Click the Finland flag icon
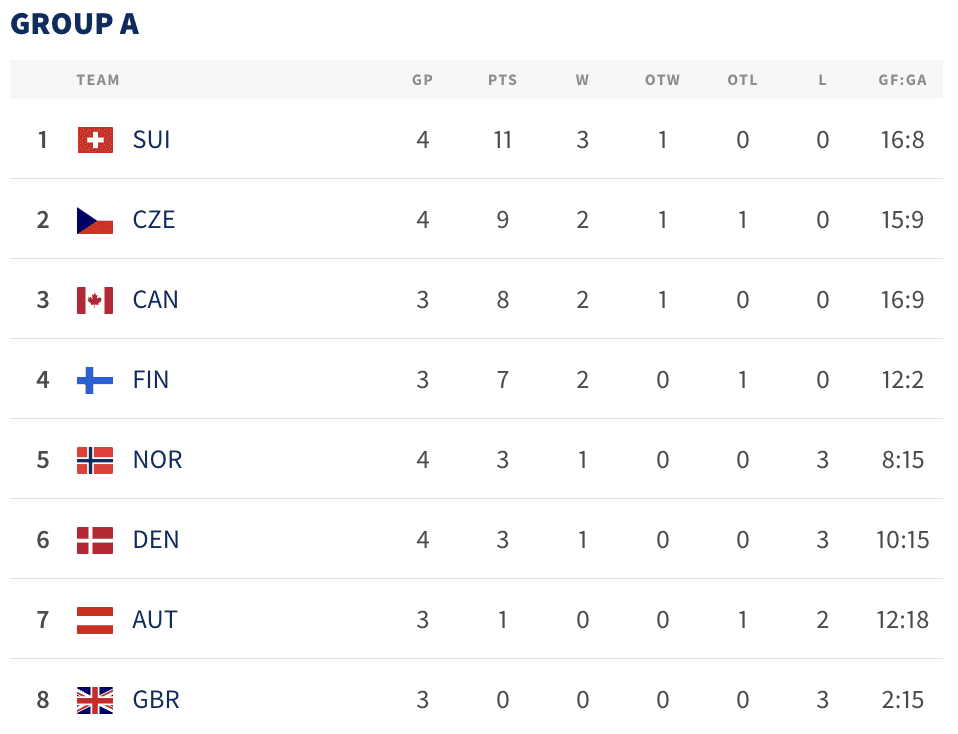The width and height of the screenshot is (958, 734). point(95,380)
